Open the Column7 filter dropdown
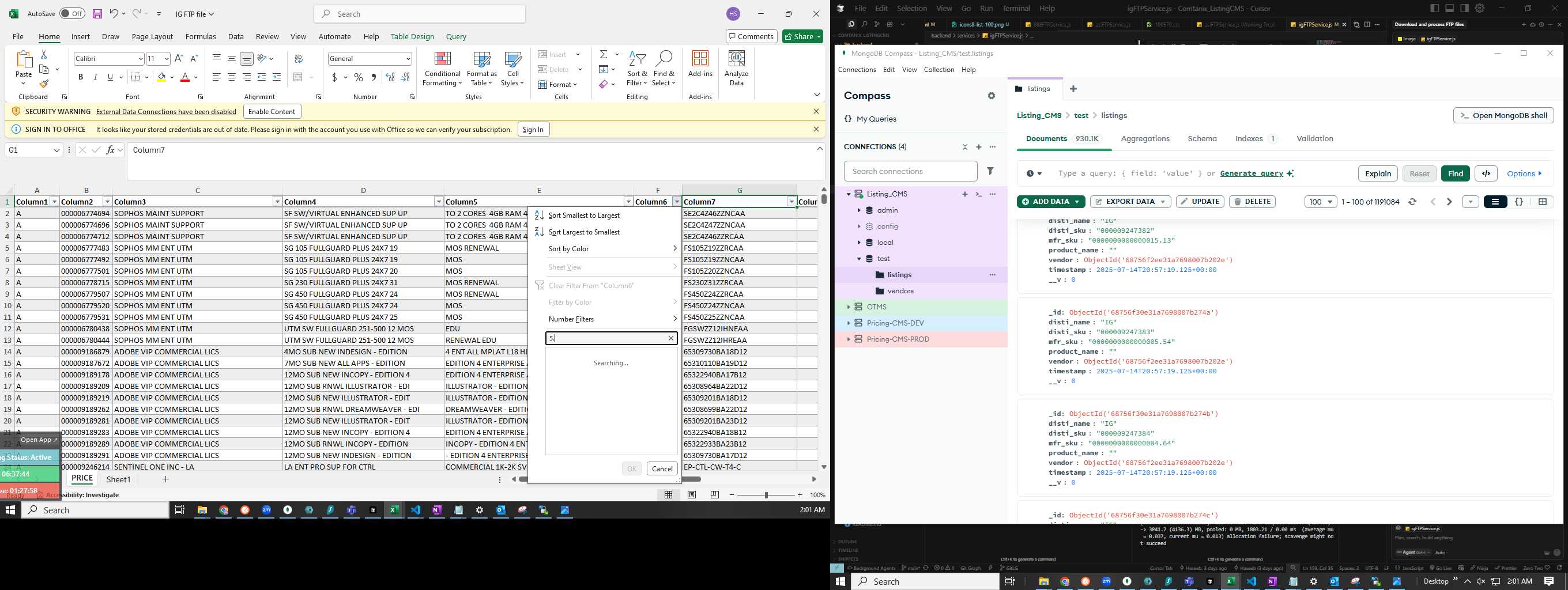This screenshot has width=1568, height=590. tap(791, 202)
